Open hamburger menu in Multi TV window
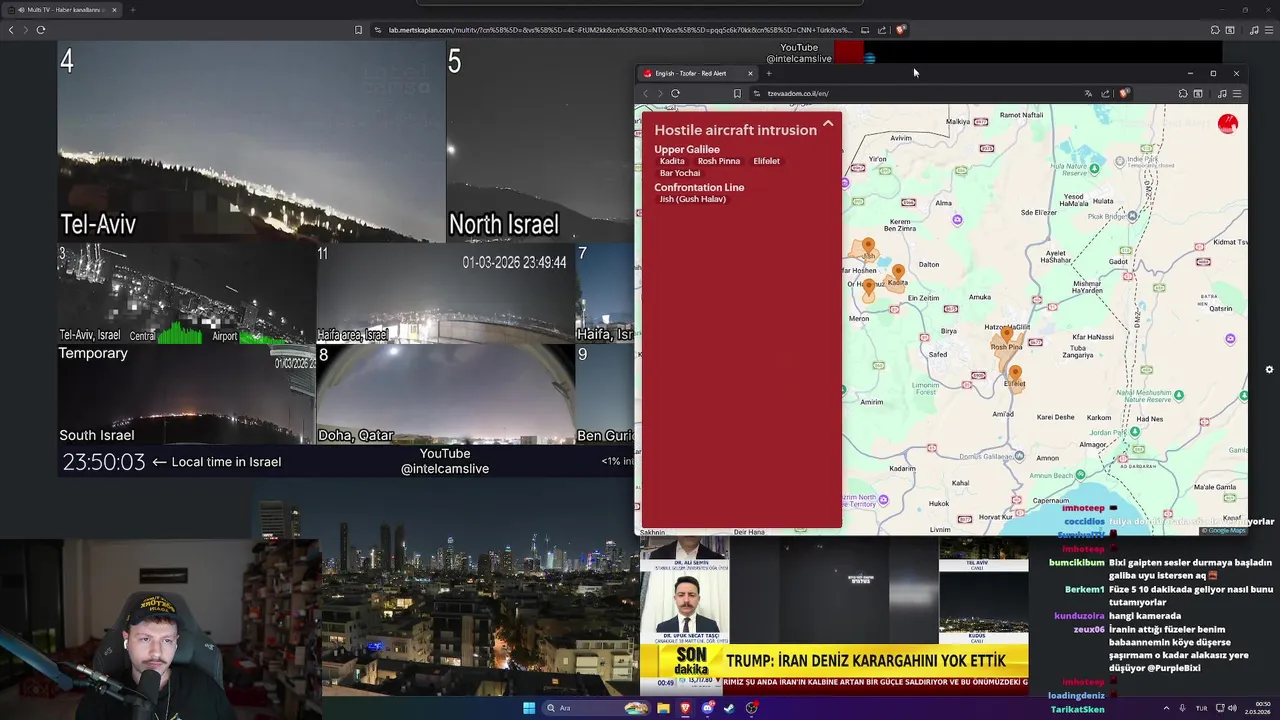Screen dimensions: 1280x720 point(1269,30)
